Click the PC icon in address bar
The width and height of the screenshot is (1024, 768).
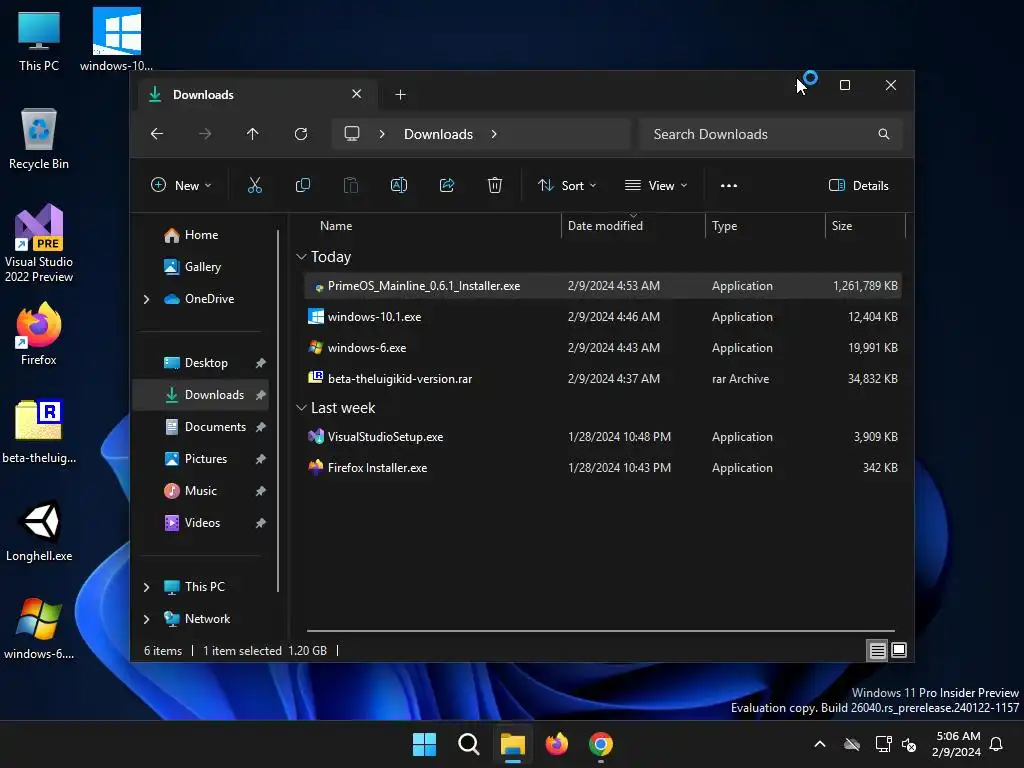pyautogui.click(x=352, y=134)
